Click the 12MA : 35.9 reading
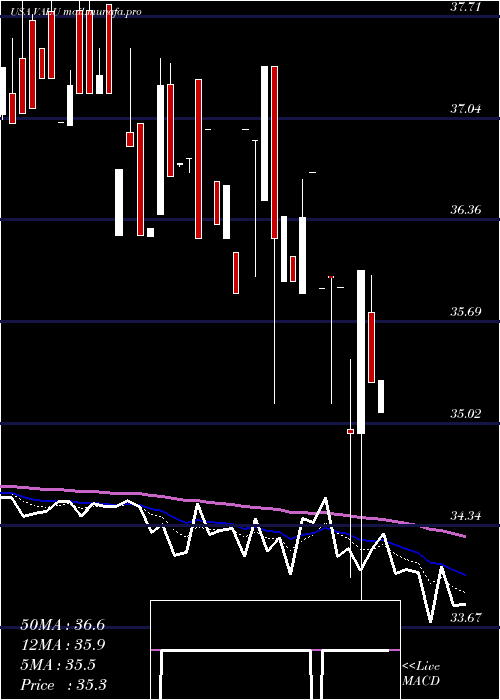The width and height of the screenshot is (500, 700). (x=62, y=645)
